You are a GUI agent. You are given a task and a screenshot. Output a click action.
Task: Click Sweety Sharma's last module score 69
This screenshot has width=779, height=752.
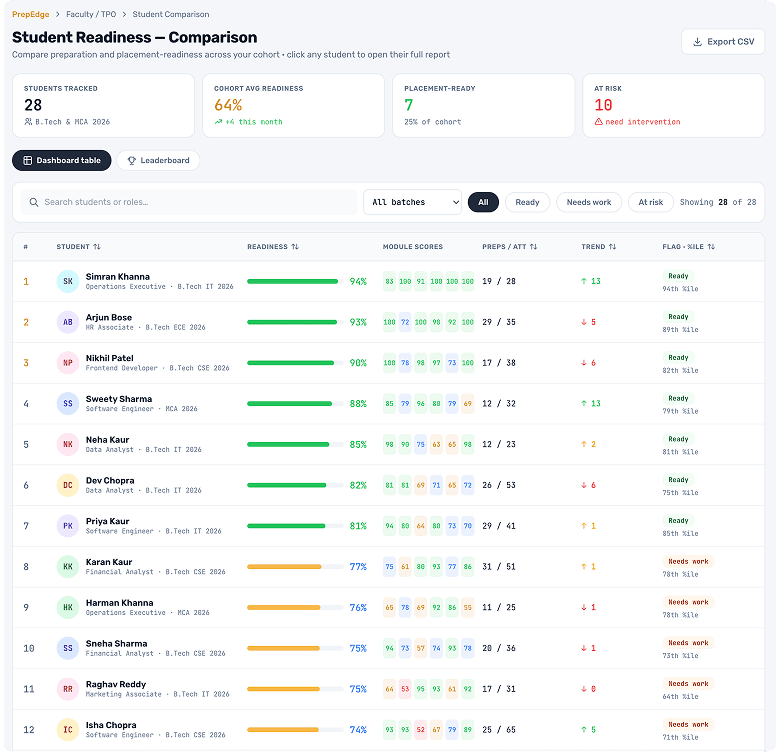[467, 403]
